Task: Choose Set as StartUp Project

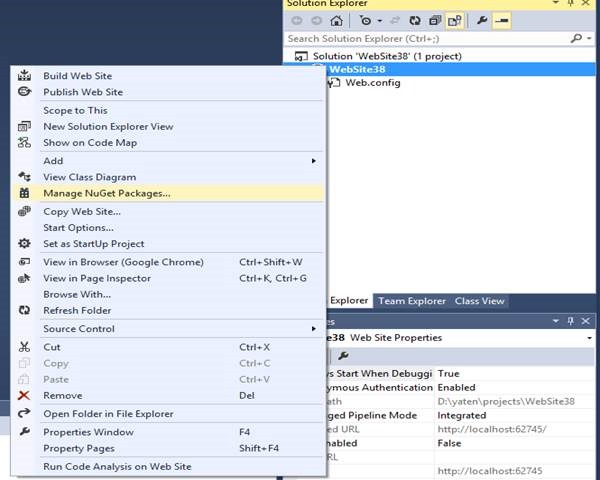Action: pos(93,243)
